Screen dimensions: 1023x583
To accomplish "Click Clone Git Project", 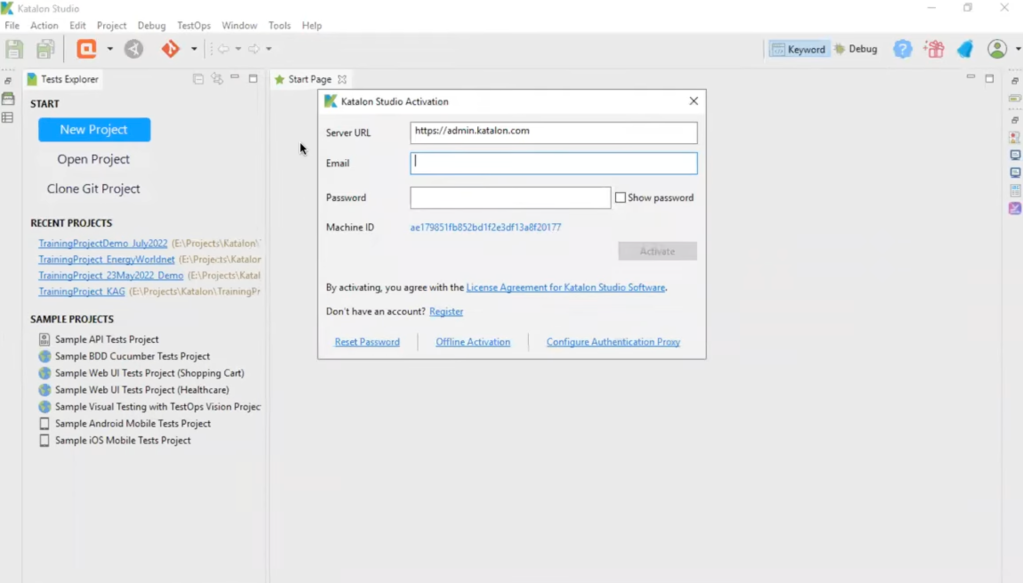I will point(93,188).
